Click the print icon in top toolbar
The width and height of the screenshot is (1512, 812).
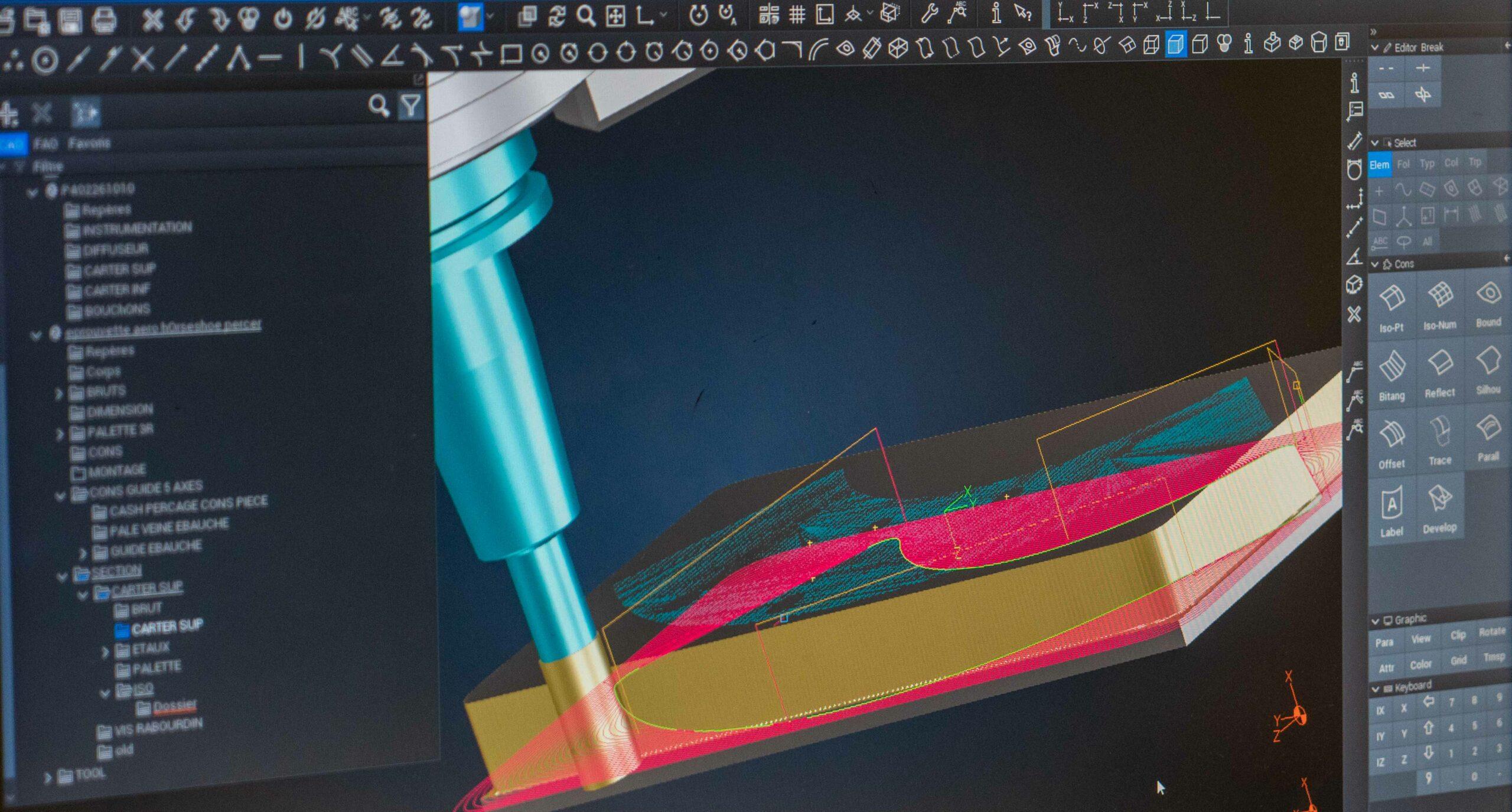[105, 20]
